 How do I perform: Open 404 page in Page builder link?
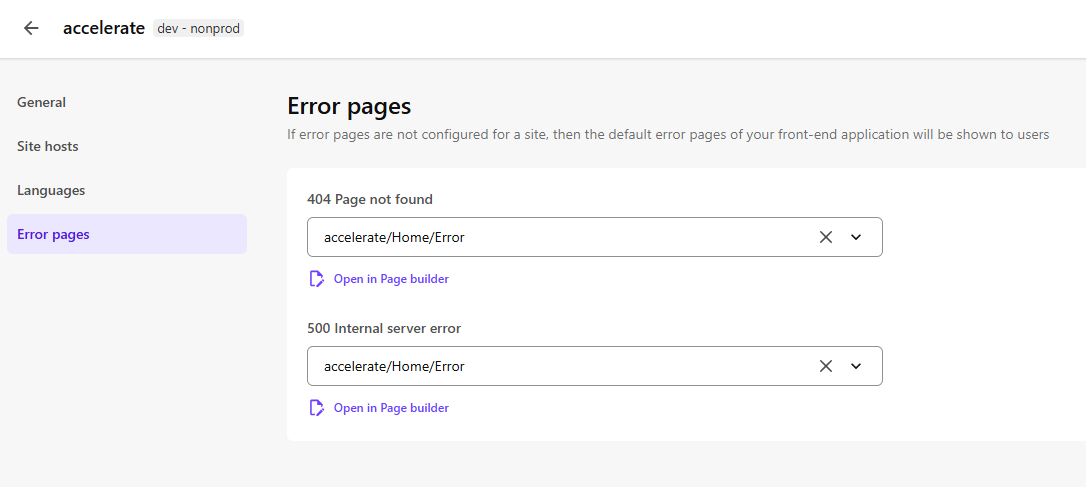[x=391, y=279]
